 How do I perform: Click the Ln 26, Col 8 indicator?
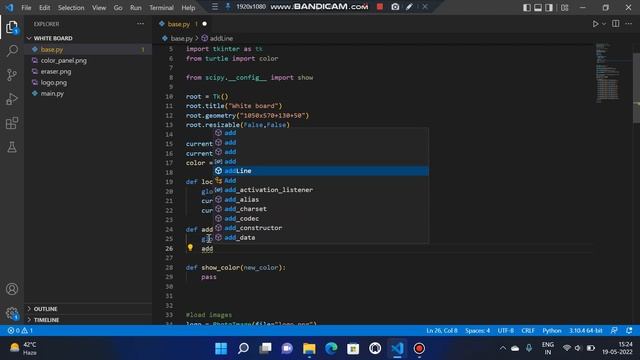click(442, 331)
